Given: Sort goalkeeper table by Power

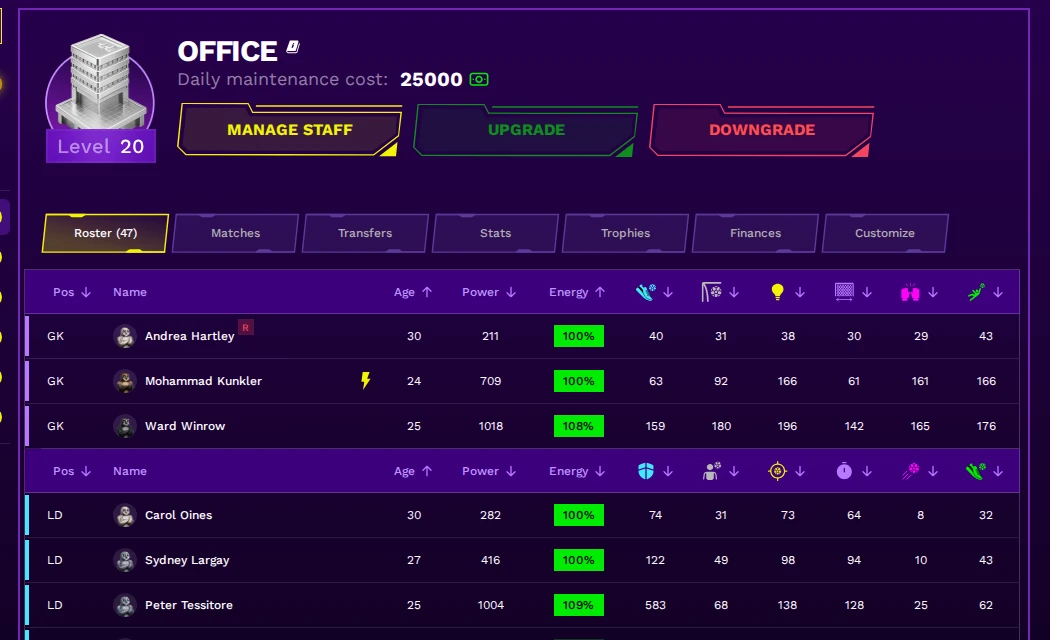Looking at the screenshot, I should 489,292.
